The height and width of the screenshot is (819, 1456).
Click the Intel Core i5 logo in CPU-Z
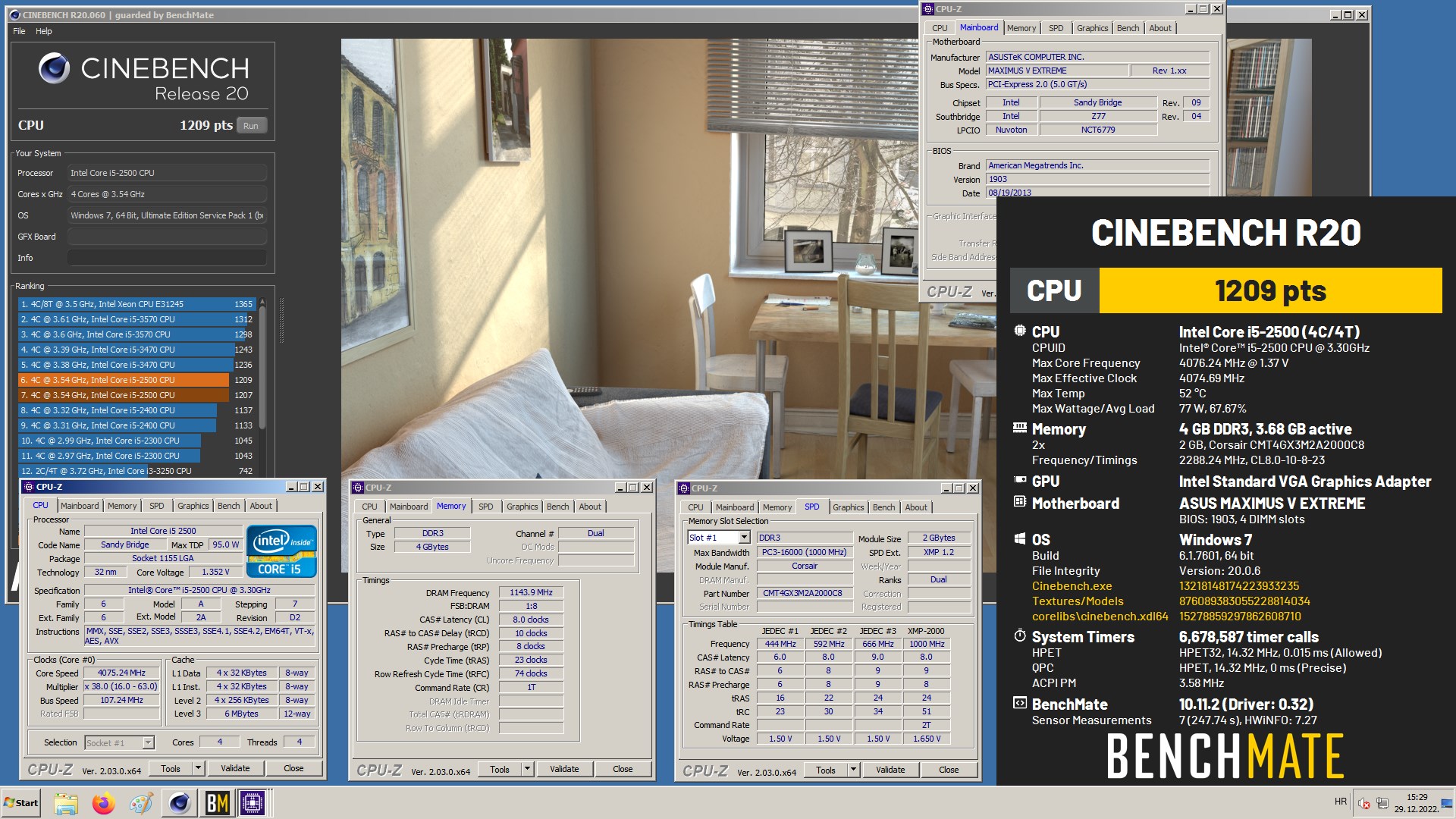click(281, 551)
